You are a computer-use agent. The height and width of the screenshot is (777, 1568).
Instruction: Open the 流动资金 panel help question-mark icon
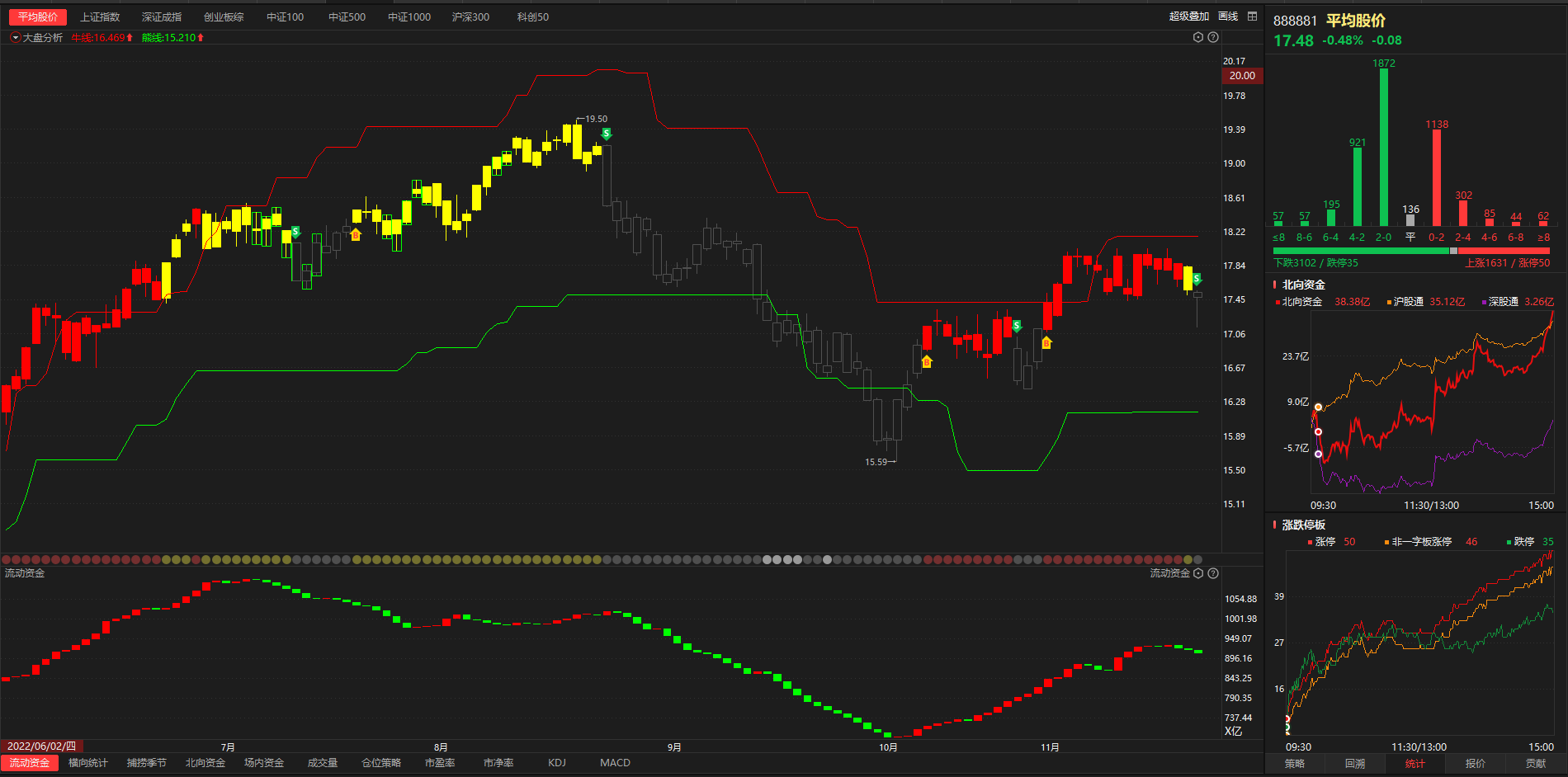coord(1213,573)
